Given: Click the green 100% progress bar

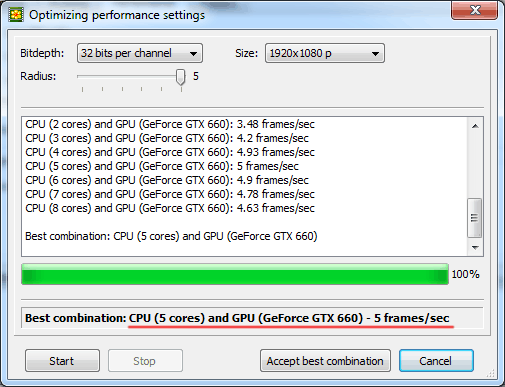Looking at the screenshot, I should pos(235,274).
